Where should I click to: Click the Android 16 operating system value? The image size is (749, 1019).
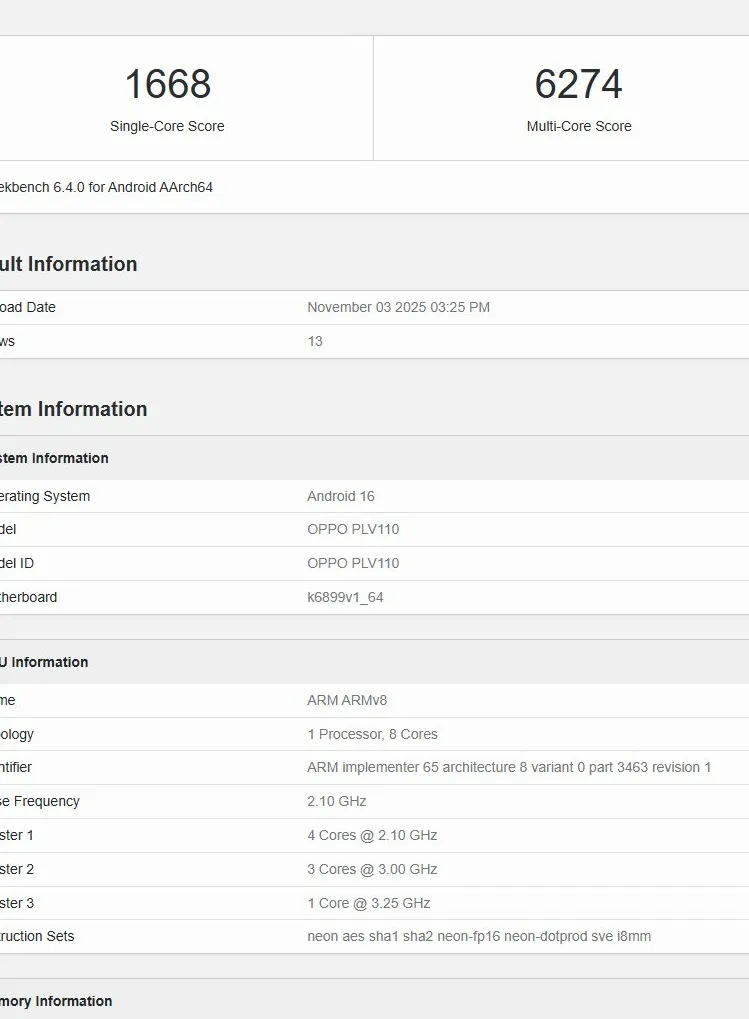tap(341, 496)
